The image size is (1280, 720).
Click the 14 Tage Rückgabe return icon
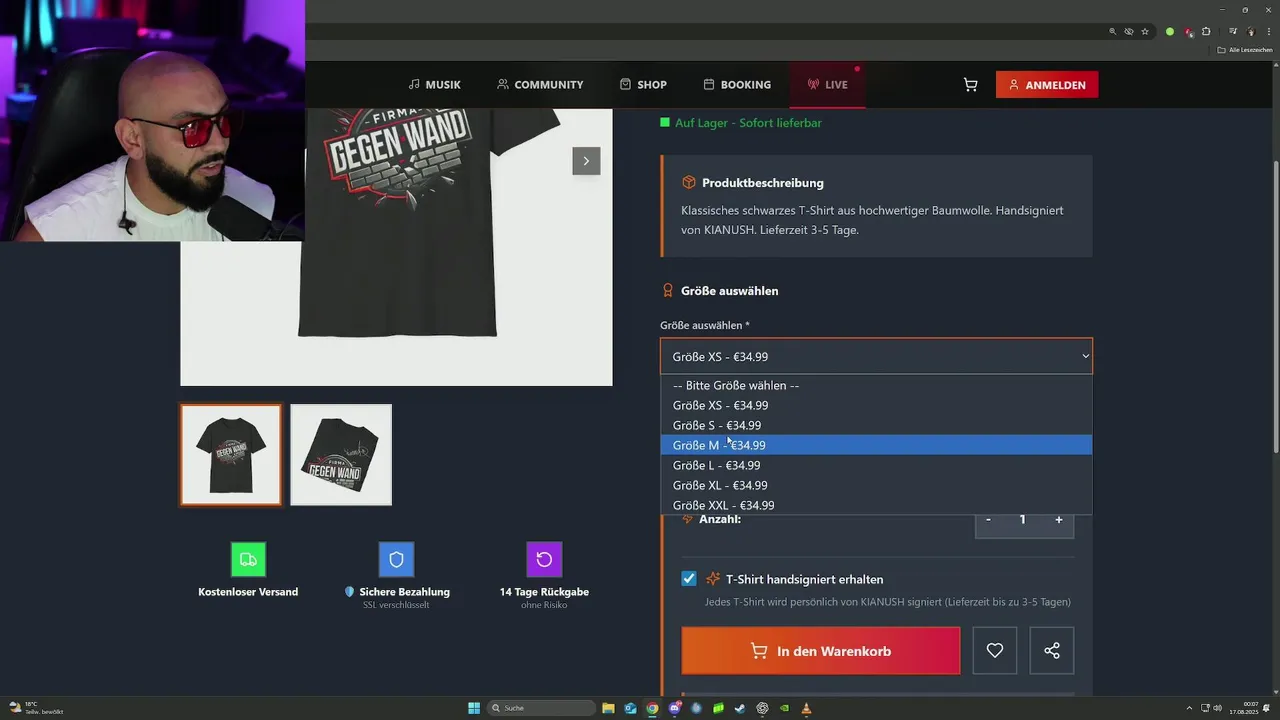pos(544,560)
